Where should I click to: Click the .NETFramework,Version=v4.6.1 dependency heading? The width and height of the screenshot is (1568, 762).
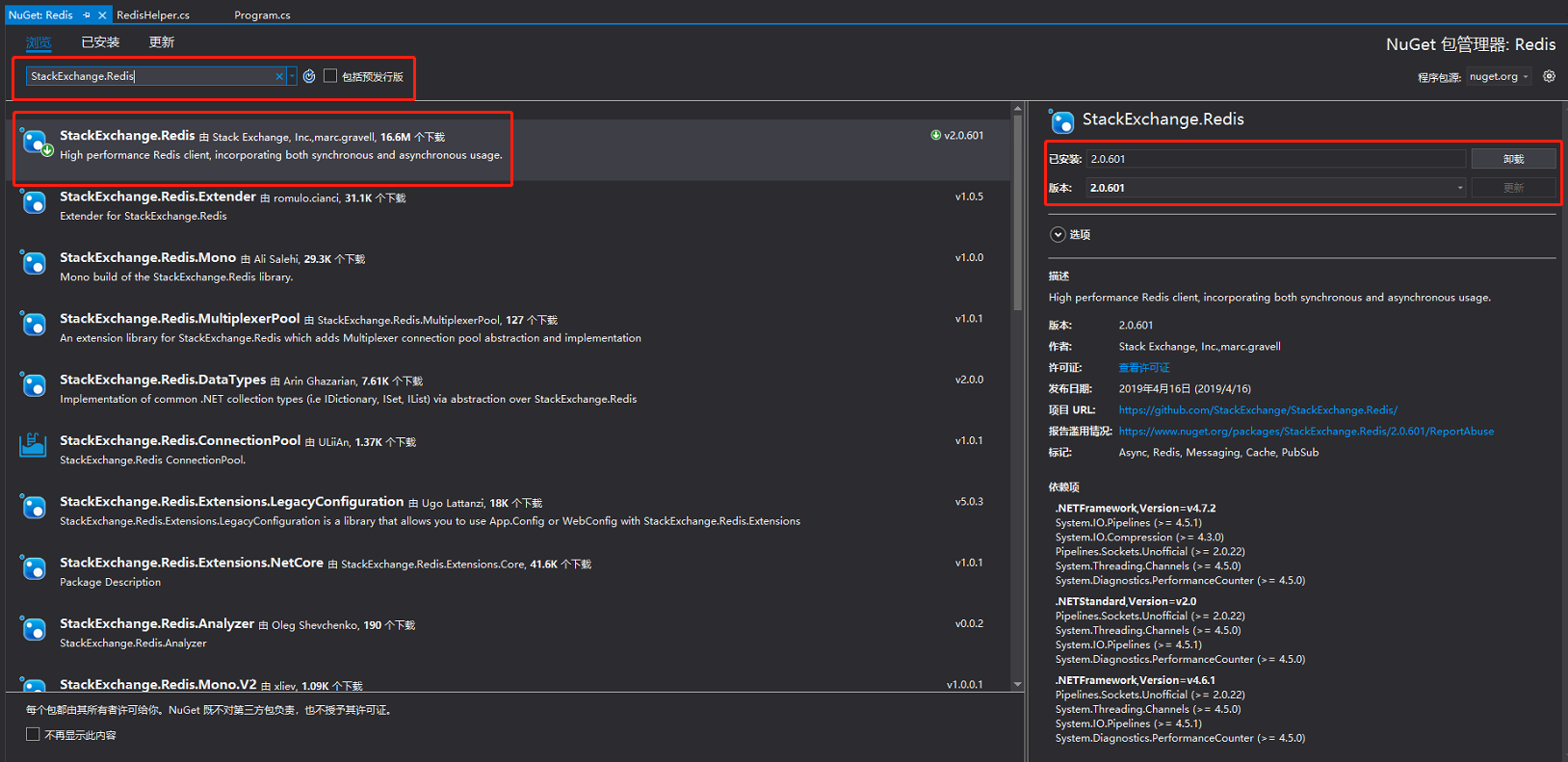coord(1136,680)
